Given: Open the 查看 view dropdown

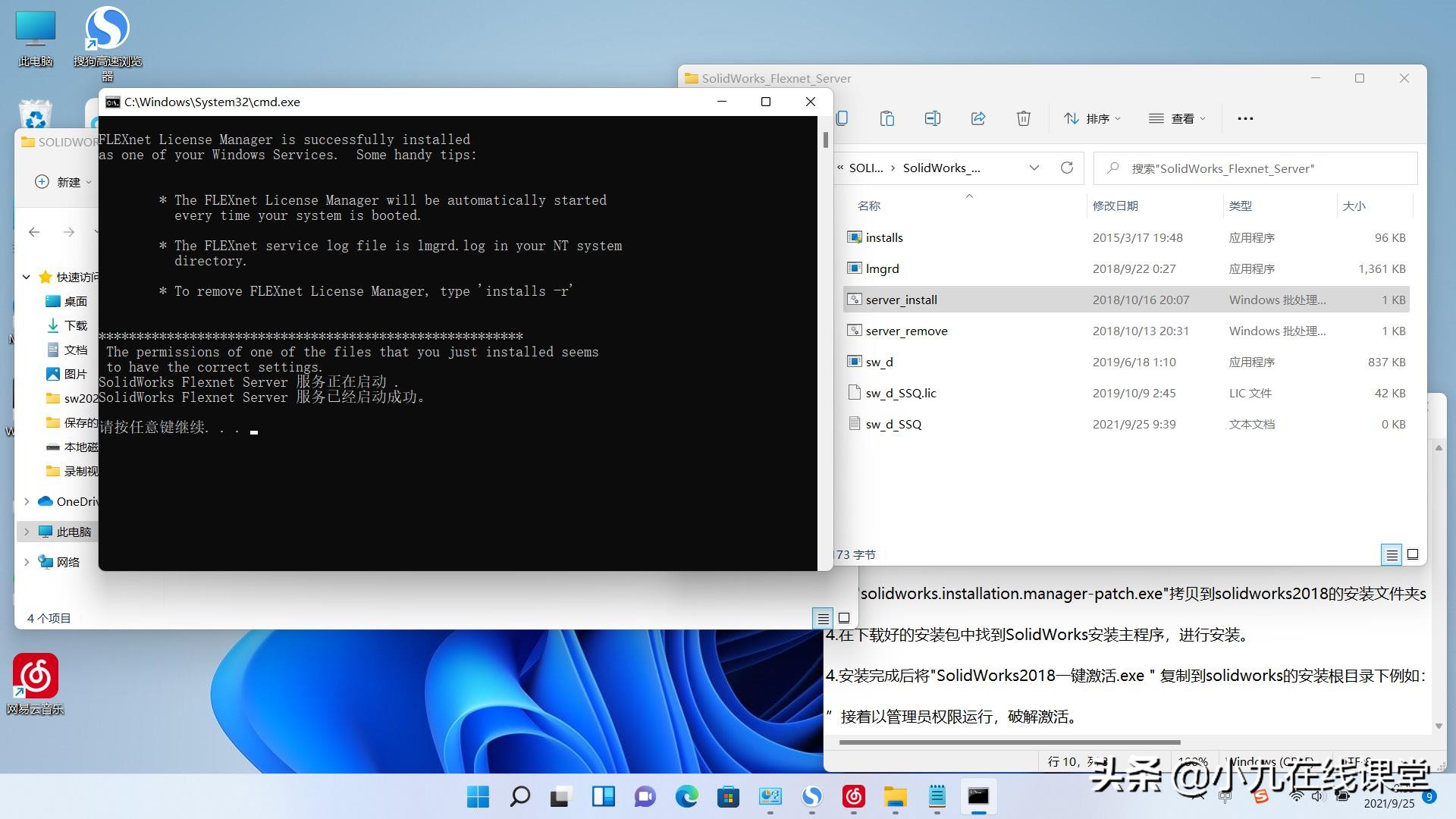Looking at the screenshot, I should pyautogui.click(x=1178, y=118).
